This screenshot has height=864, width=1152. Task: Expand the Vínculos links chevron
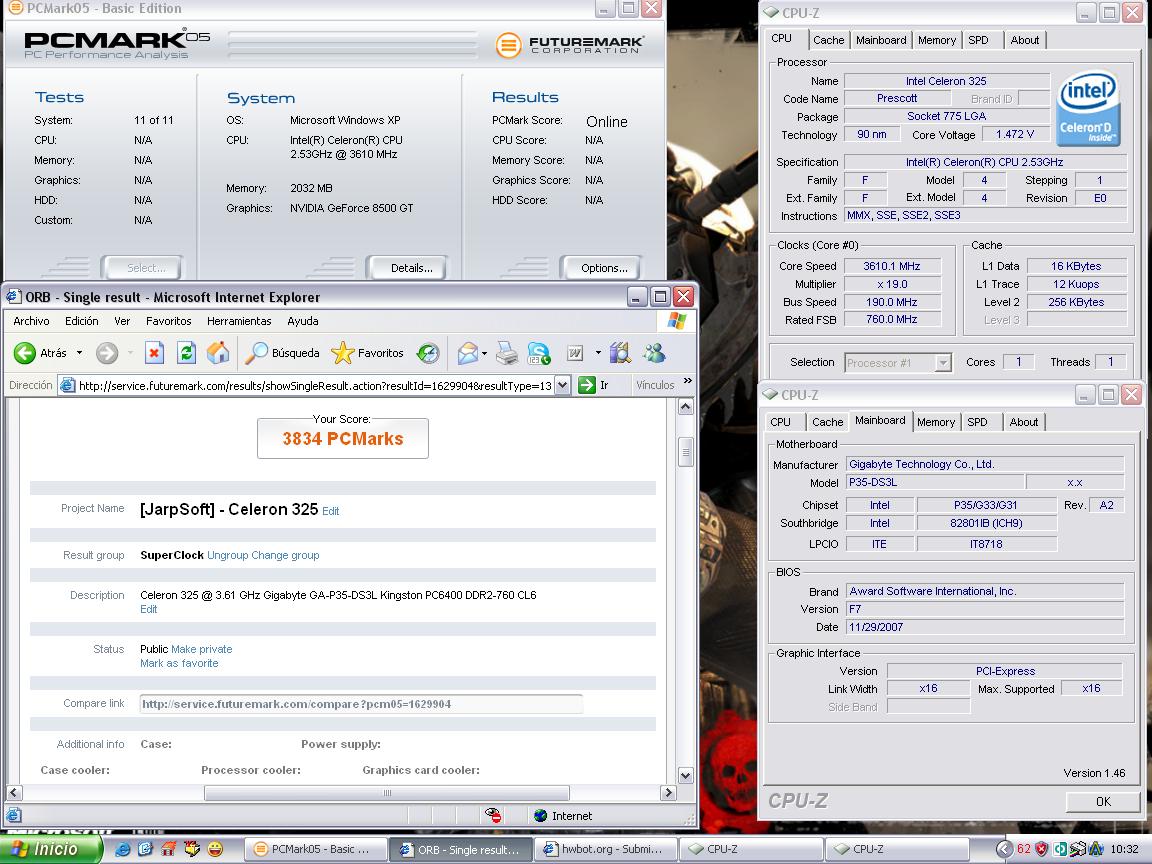coord(688,381)
